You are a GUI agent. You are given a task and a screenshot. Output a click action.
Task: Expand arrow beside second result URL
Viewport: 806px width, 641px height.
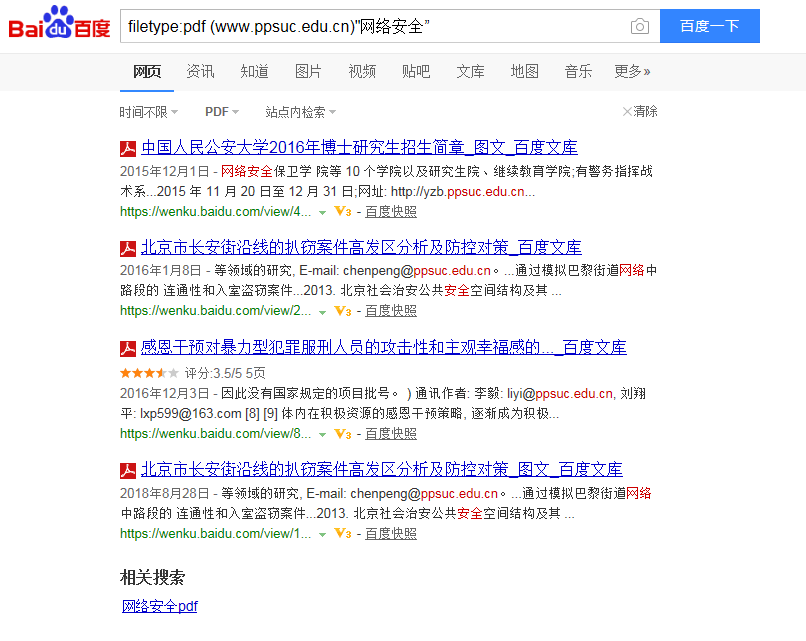(x=322, y=312)
